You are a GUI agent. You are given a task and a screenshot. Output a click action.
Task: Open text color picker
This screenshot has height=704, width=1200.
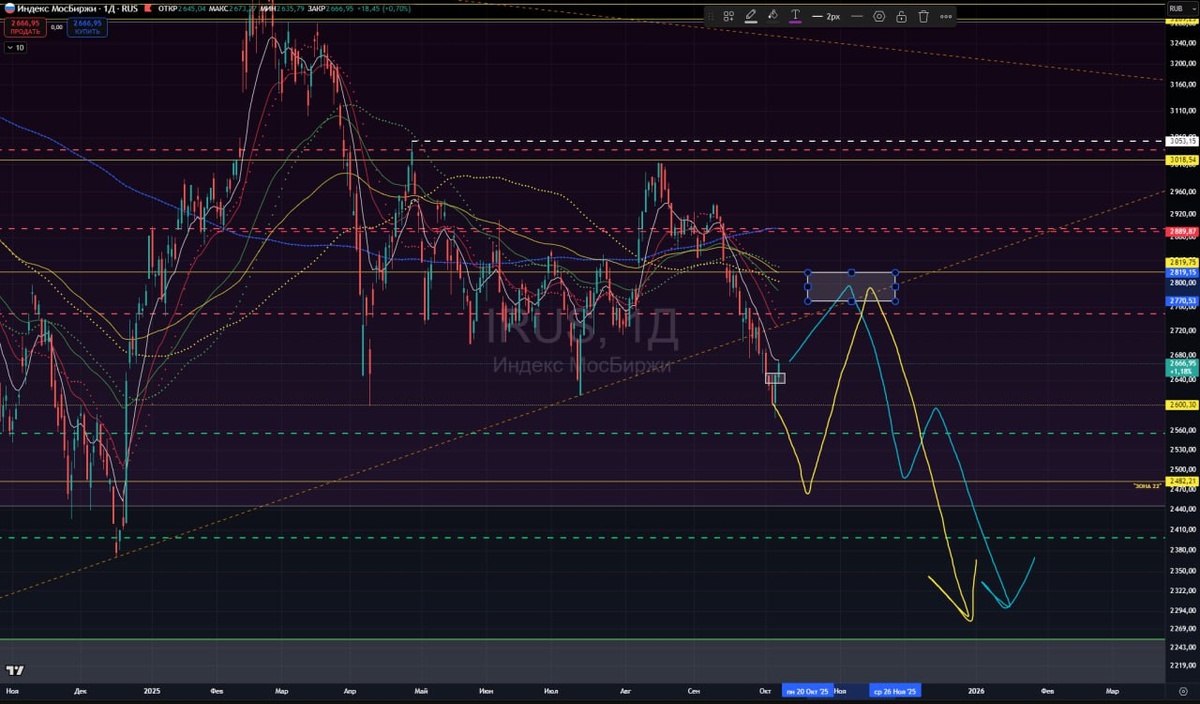pyautogui.click(x=795, y=16)
